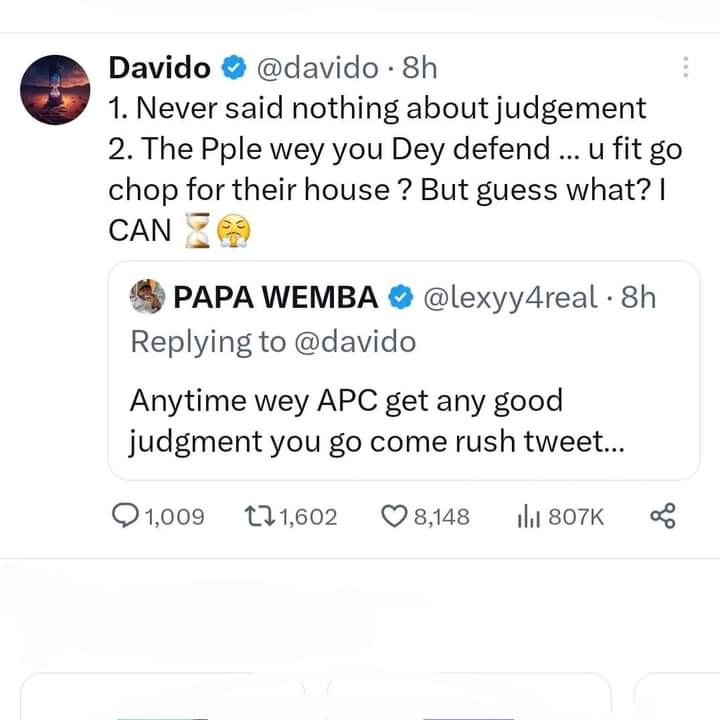
Task: Click @davido in the Replying to line
Action: (x=355, y=341)
